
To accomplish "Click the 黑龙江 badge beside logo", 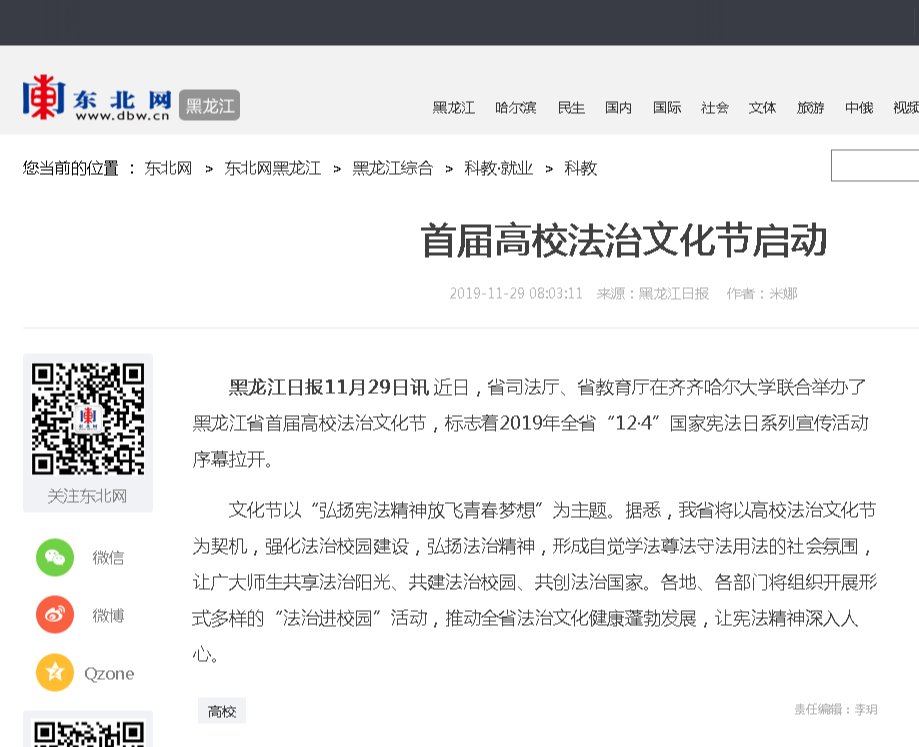I will pyautogui.click(x=209, y=105).
